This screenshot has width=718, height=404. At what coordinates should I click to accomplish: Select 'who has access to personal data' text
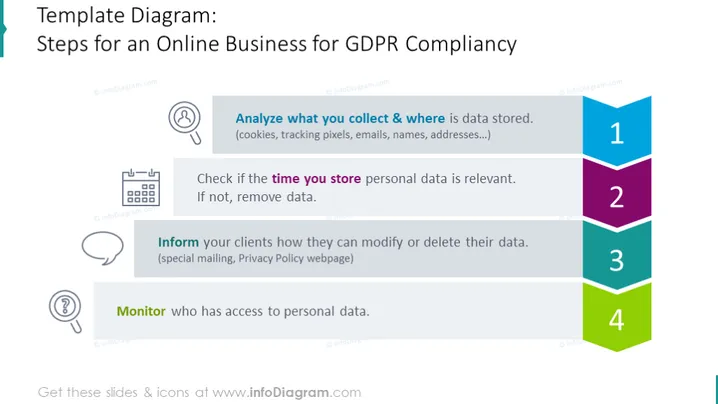[270, 311]
